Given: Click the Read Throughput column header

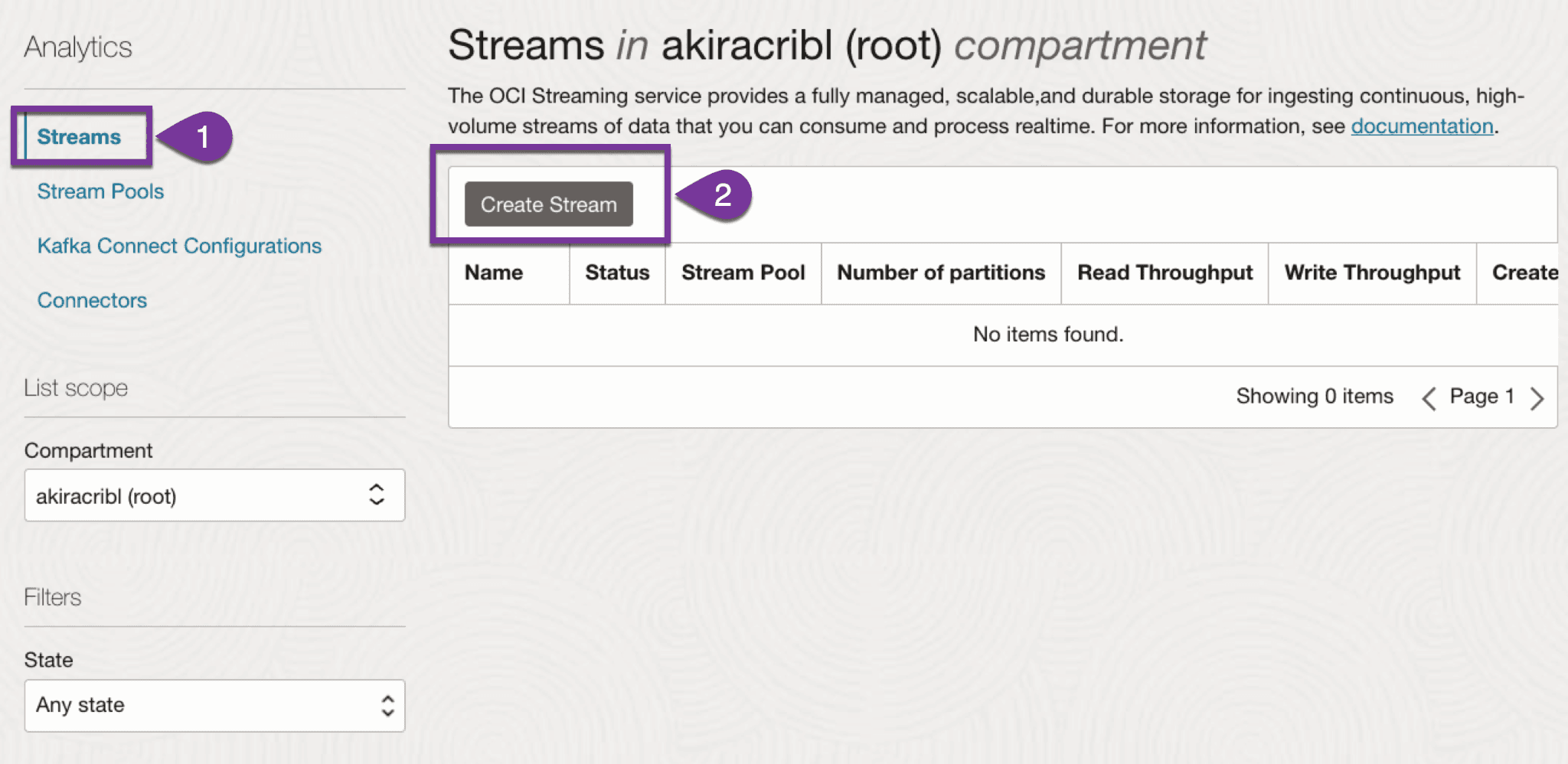Looking at the screenshot, I should click(x=1165, y=273).
